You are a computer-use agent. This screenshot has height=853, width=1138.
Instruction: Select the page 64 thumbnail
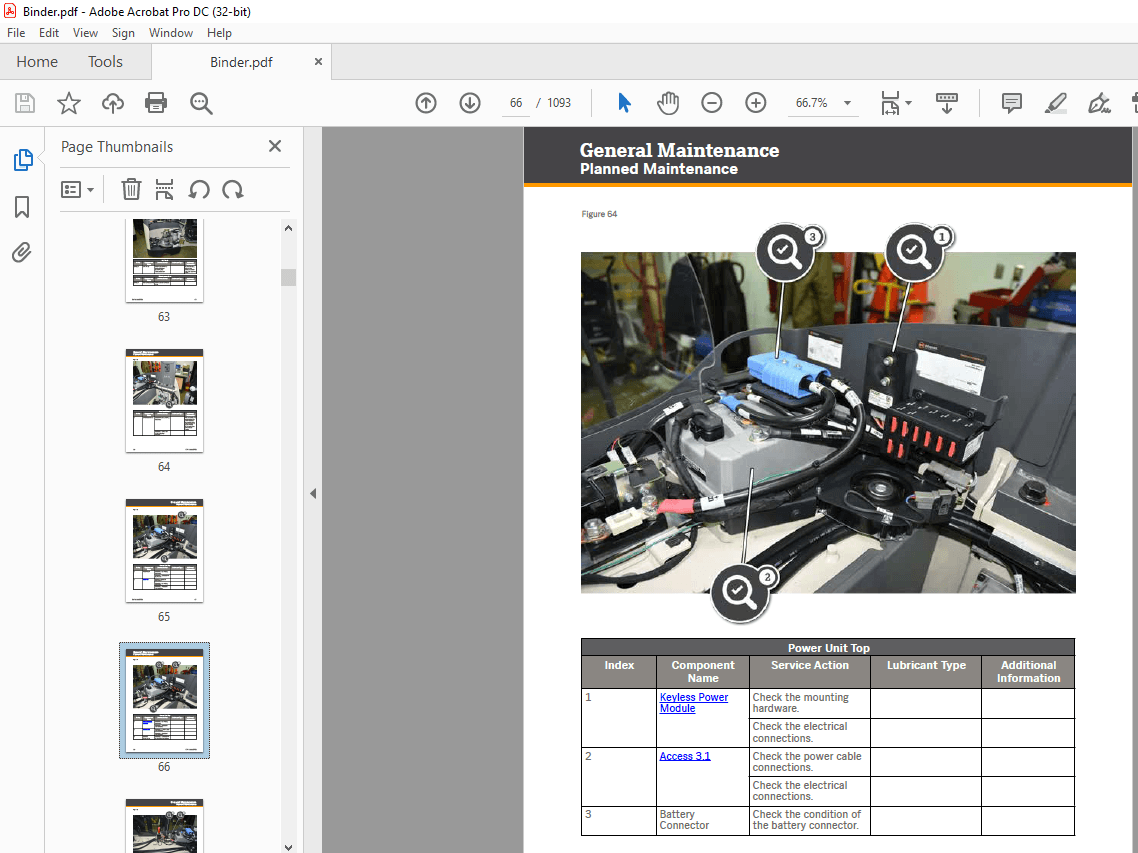pyautogui.click(x=164, y=401)
